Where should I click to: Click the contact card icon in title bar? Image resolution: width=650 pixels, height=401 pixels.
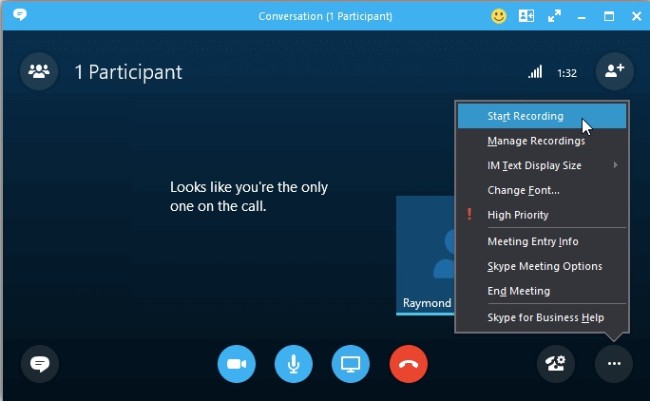[x=526, y=16]
